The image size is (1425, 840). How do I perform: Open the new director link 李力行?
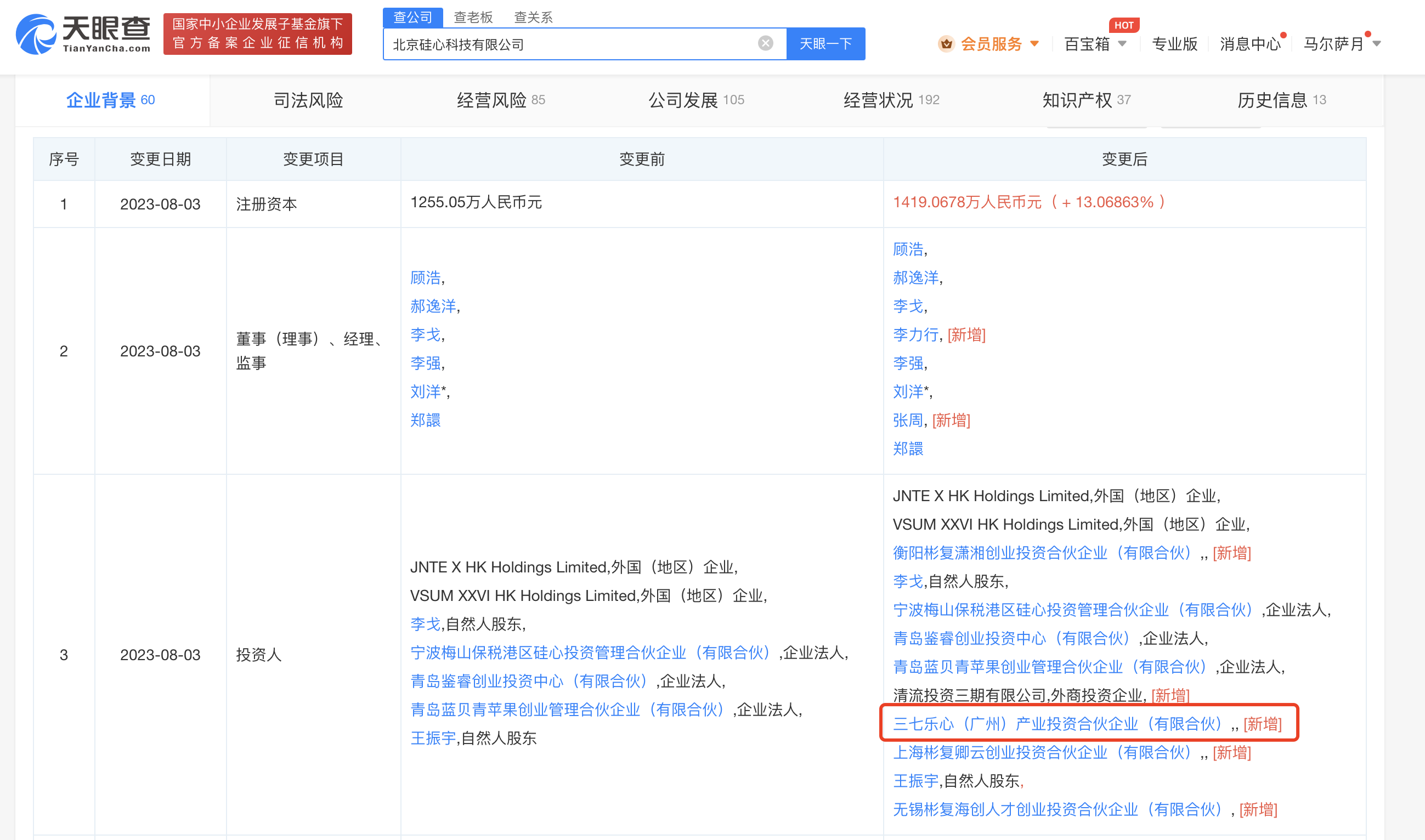(915, 334)
